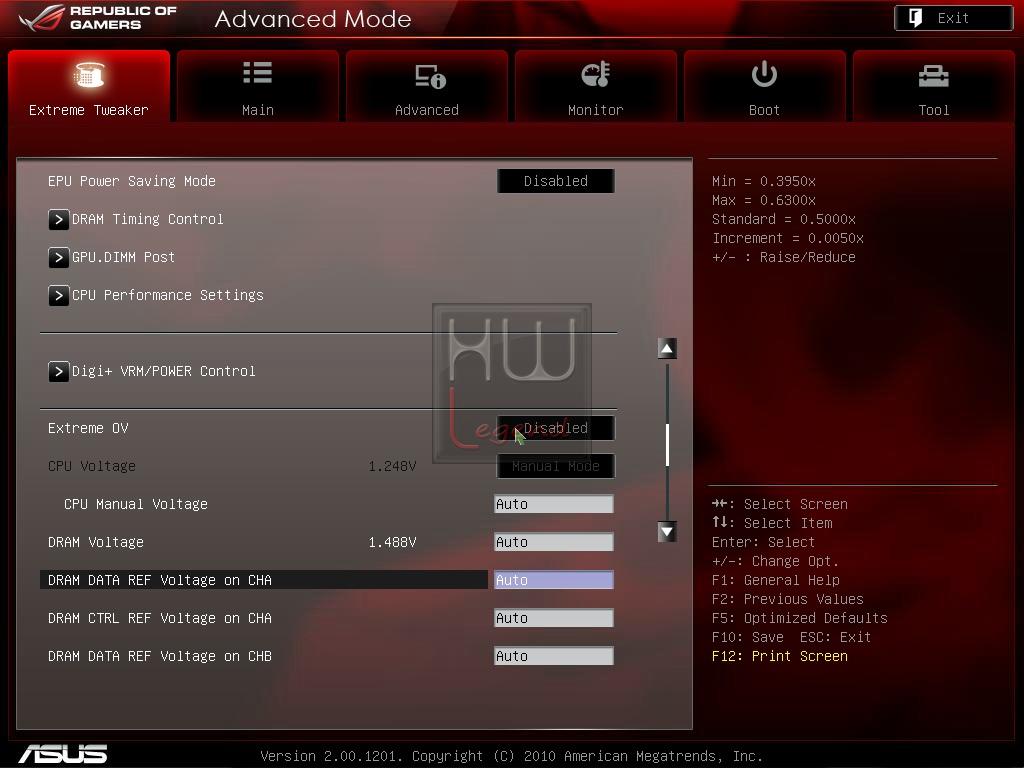This screenshot has width=1024, height=768.
Task: Click the F5: Optimized Defaults hint
Action: (800, 618)
